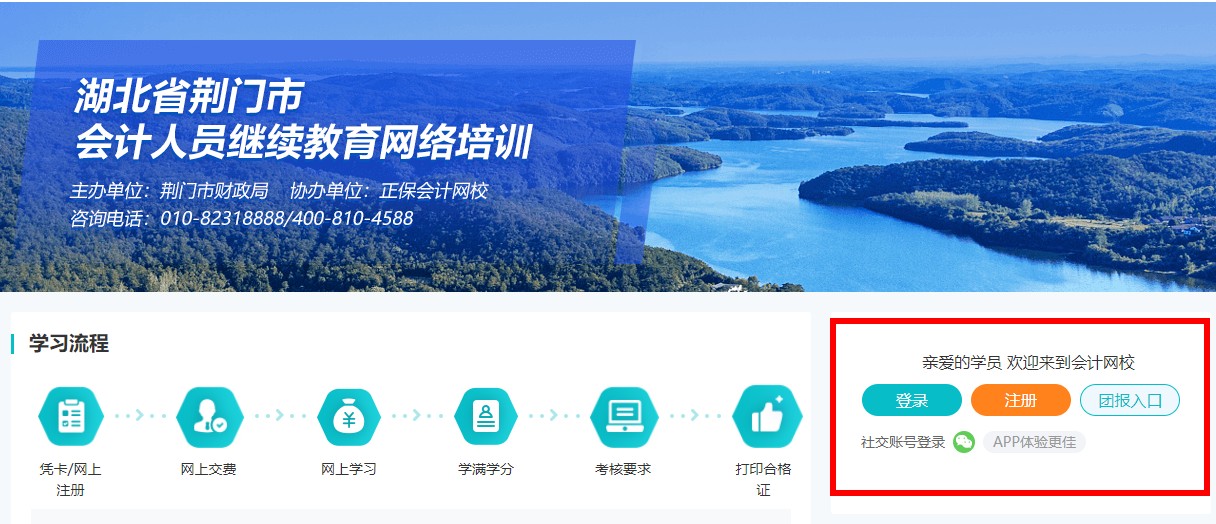
Task: Click the 网上交费 step label
Action: click(x=209, y=469)
